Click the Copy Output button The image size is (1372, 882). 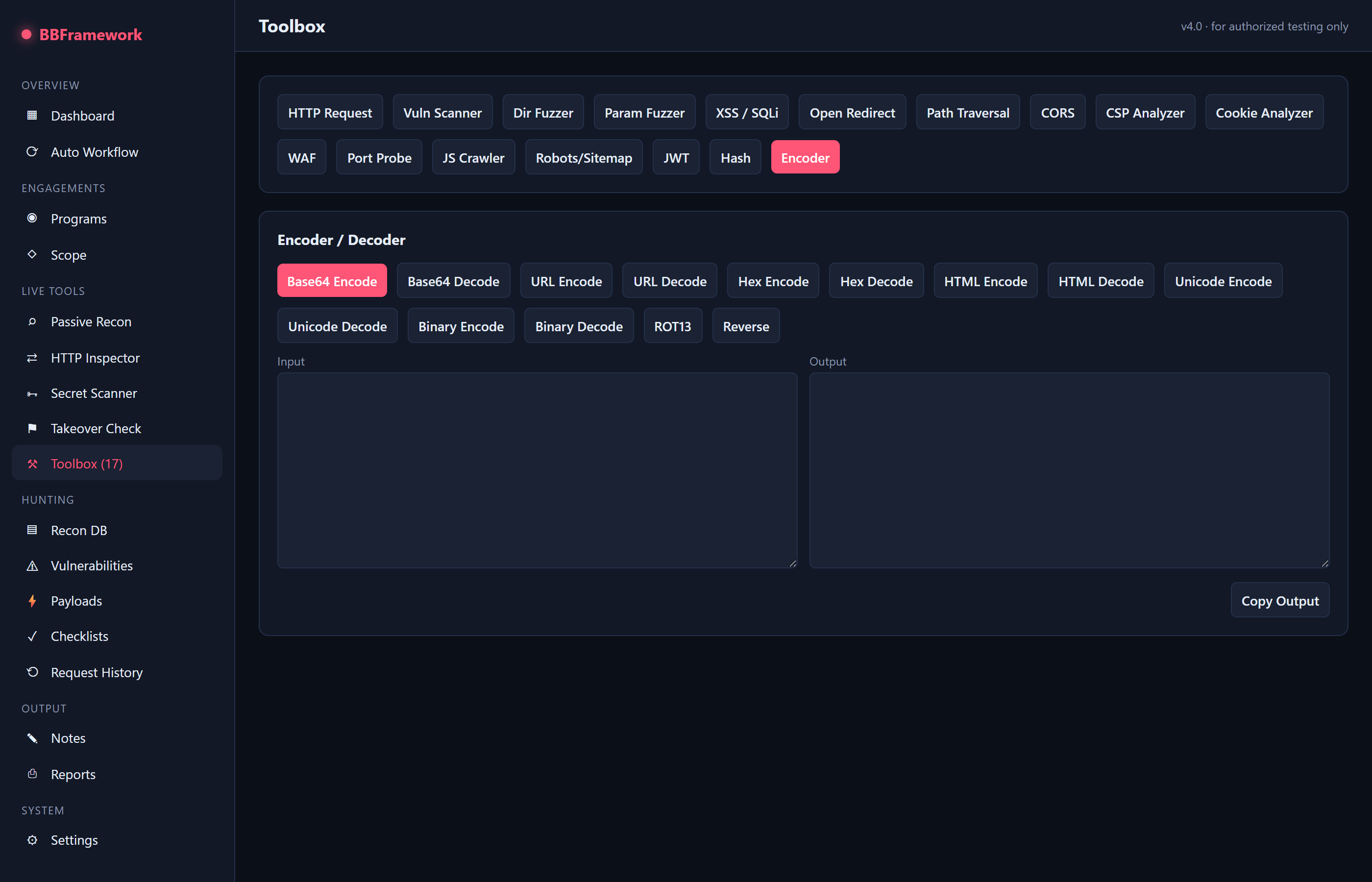pos(1280,600)
